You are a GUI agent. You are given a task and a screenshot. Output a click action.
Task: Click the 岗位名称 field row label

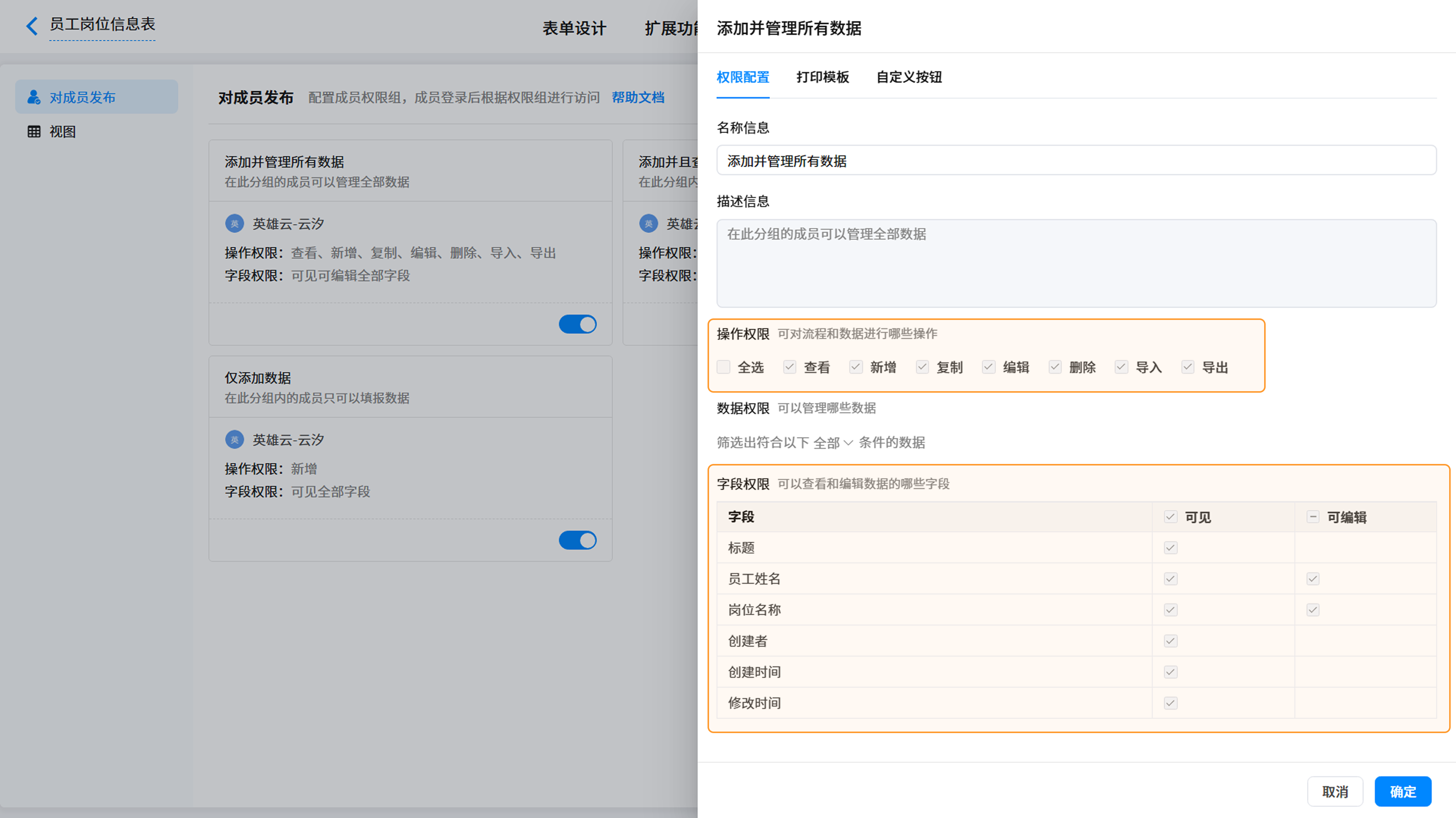(754, 610)
